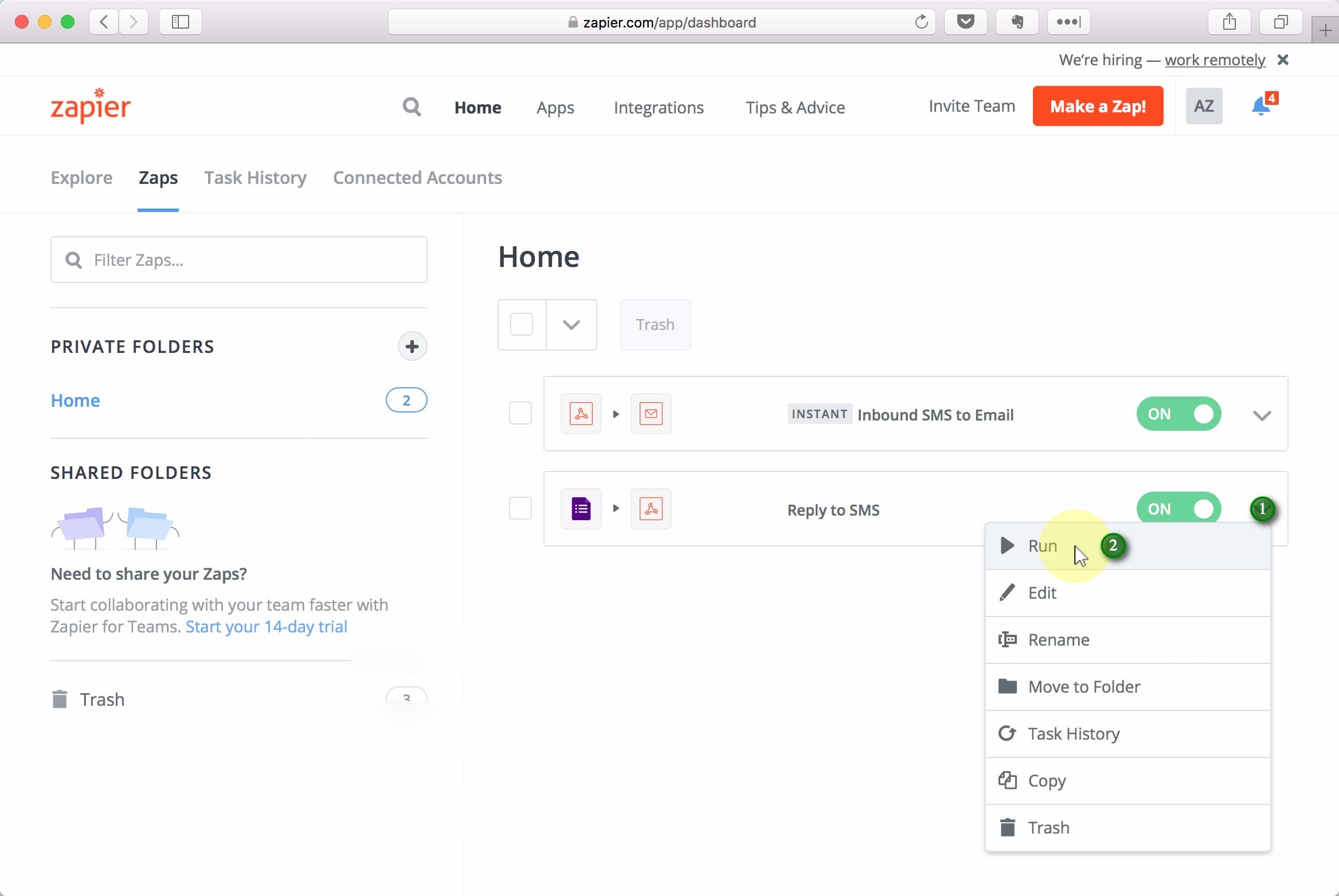Expand the Inbound SMS to Email options chevron
Viewport: 1339px width, 896px height.
pyautogui.click(x=1262, y=415)
